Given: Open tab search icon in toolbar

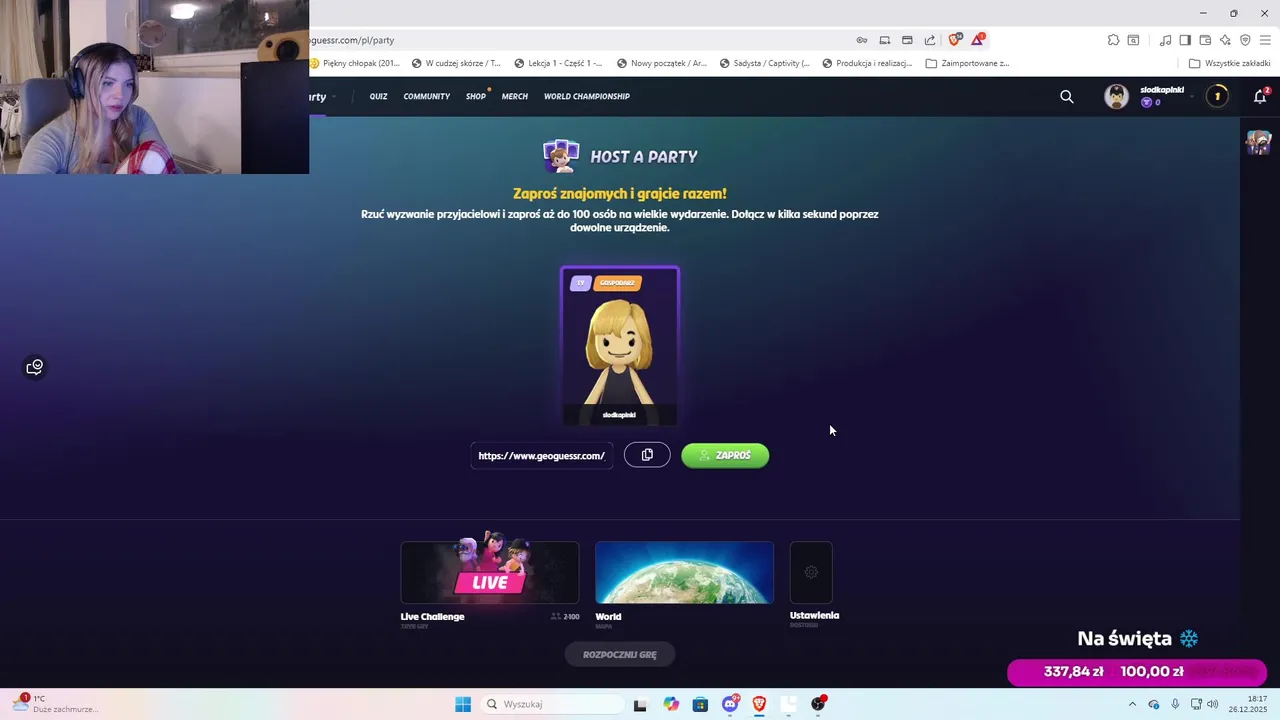Looking at the screenshot, I should pos(1133,40).
